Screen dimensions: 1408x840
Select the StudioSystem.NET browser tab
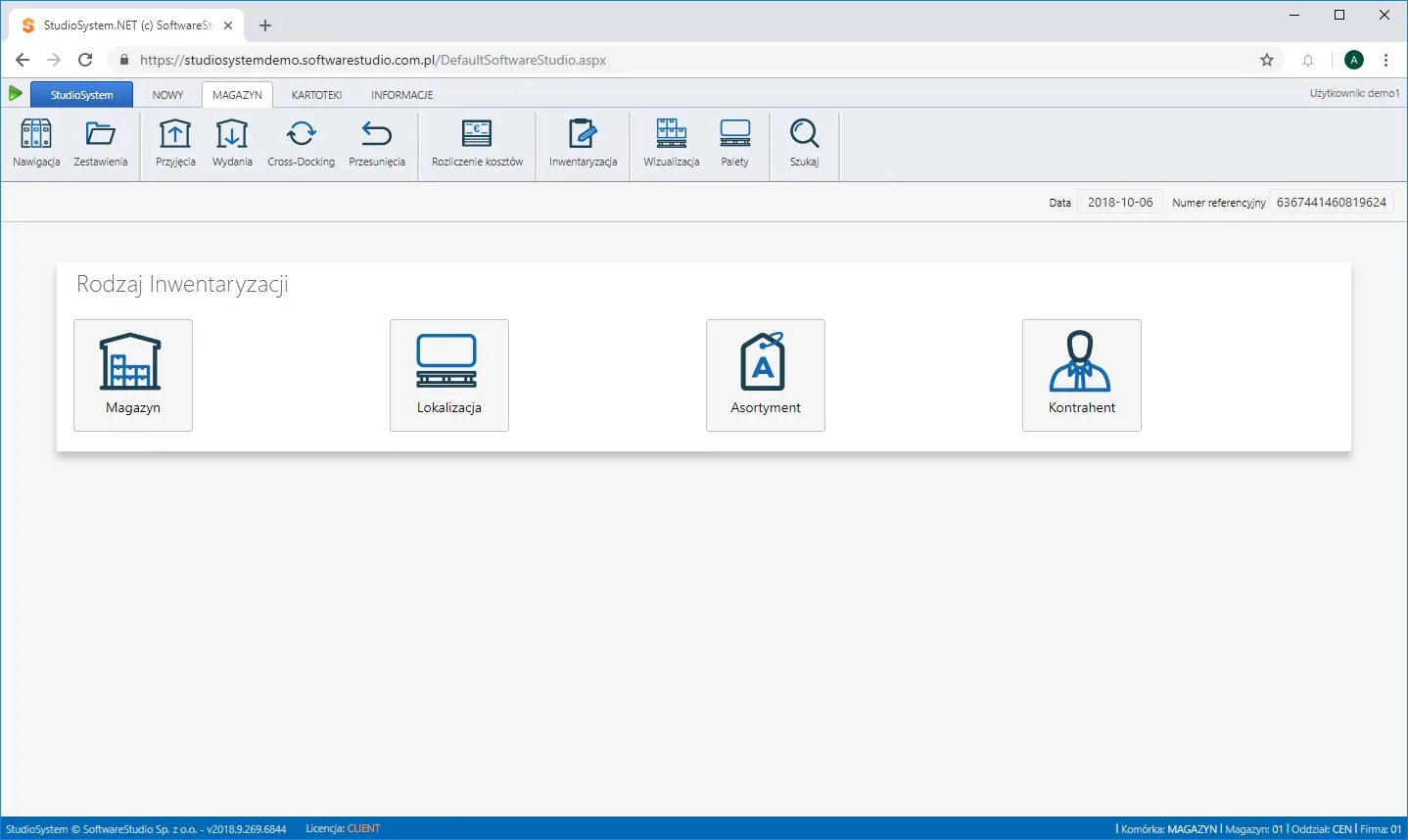point(125,25)
